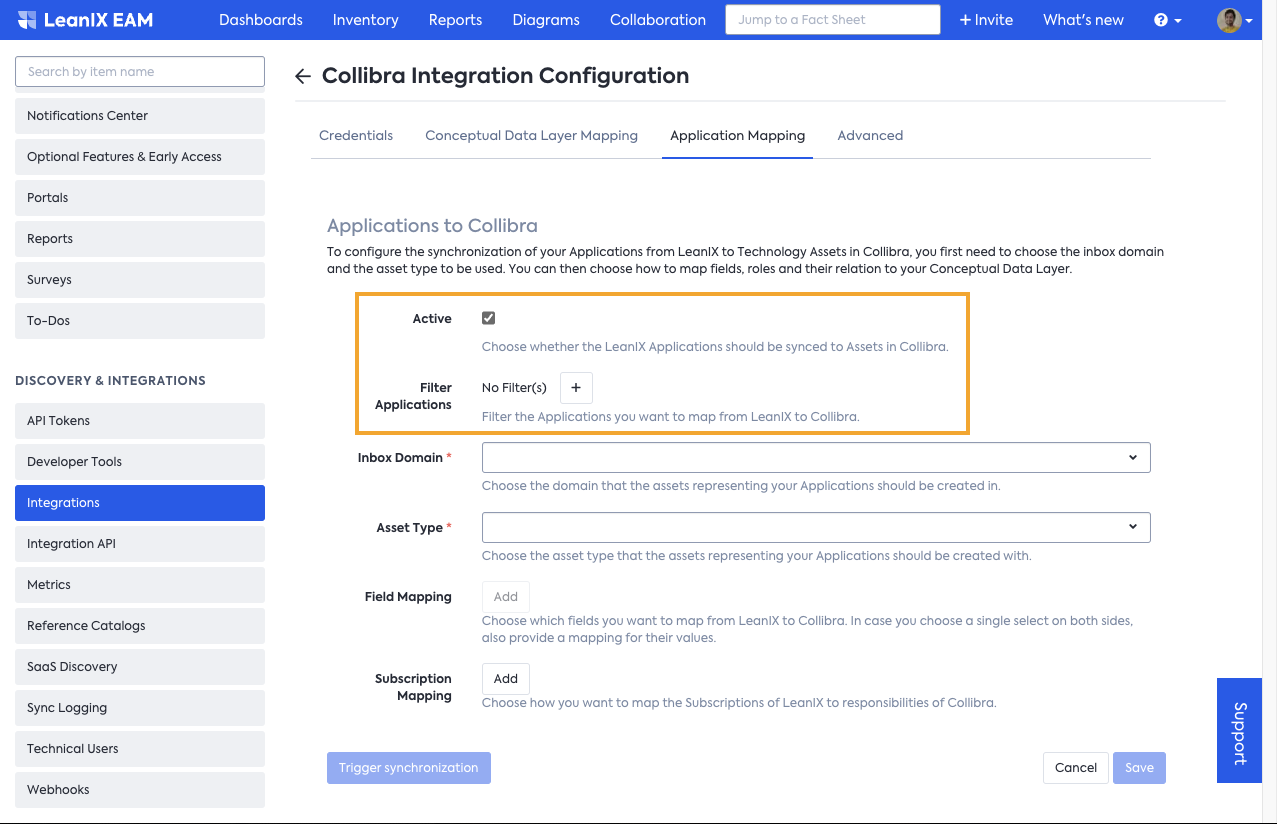Open To-Dos in sidebar
The width and height of the screenshot is (1277, 824).
pyautogui.click(x=140, y=321)
